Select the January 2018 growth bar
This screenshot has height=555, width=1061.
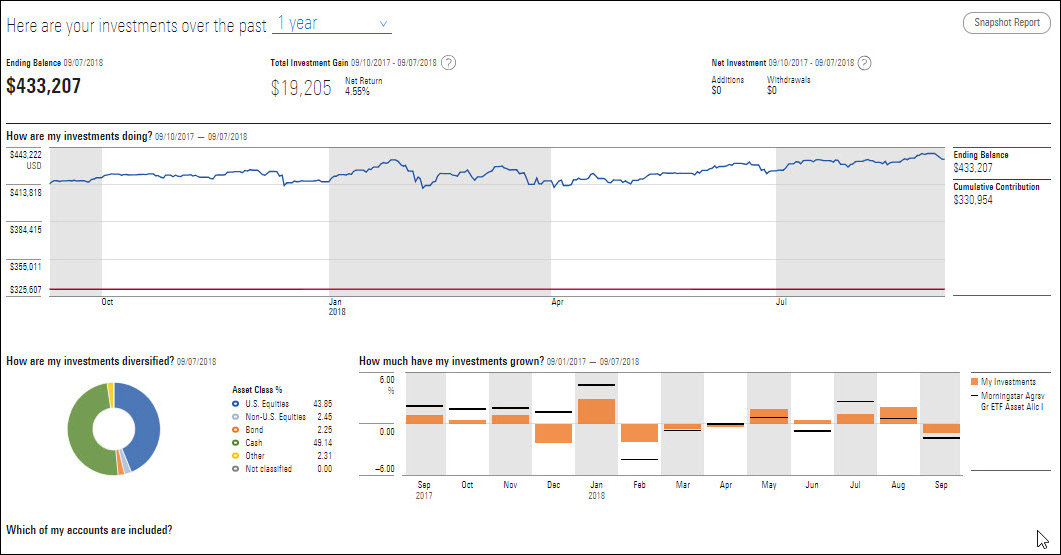(x=596, y=411)
